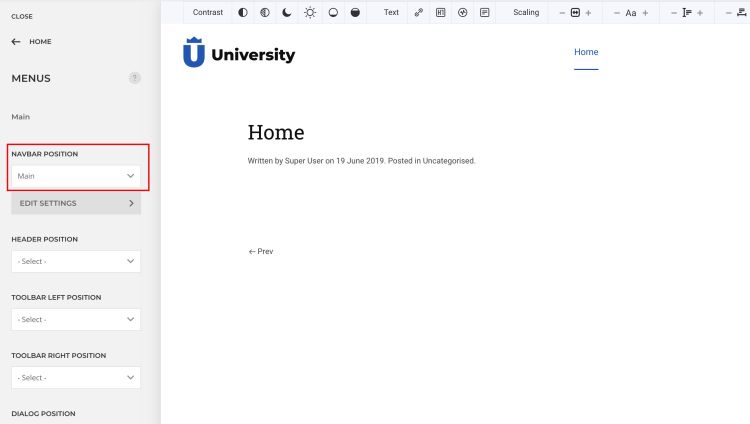
Task: Click the Contrast toolbar label
Action: [208, 12]
